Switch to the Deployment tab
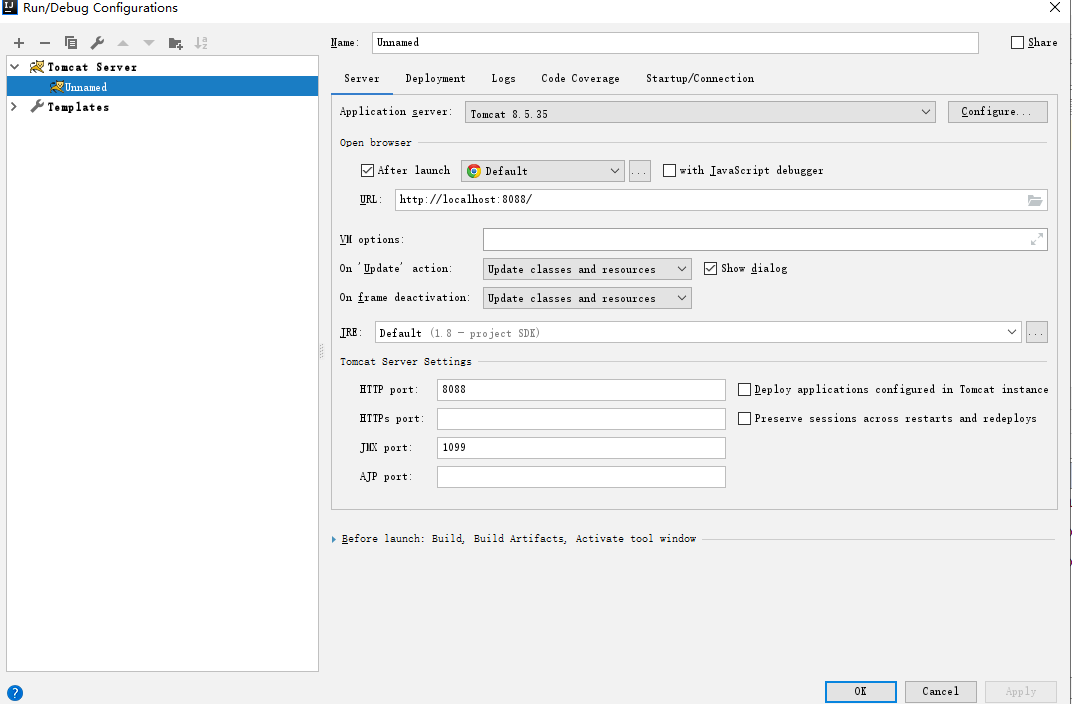This screenshot has width=1072, height=704. tap(436, 79)
